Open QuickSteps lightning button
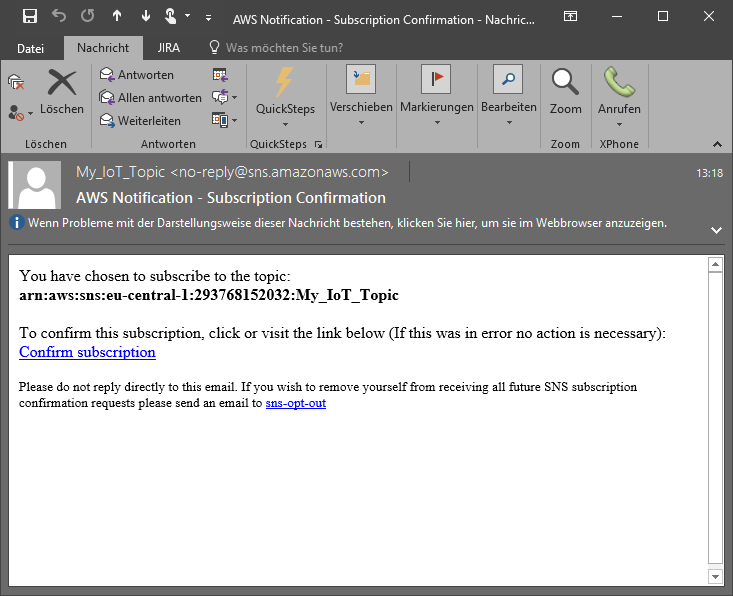Image resolution: width=733 pixels, height=596 pixels. pyautogui.click(x=285, y=97)
